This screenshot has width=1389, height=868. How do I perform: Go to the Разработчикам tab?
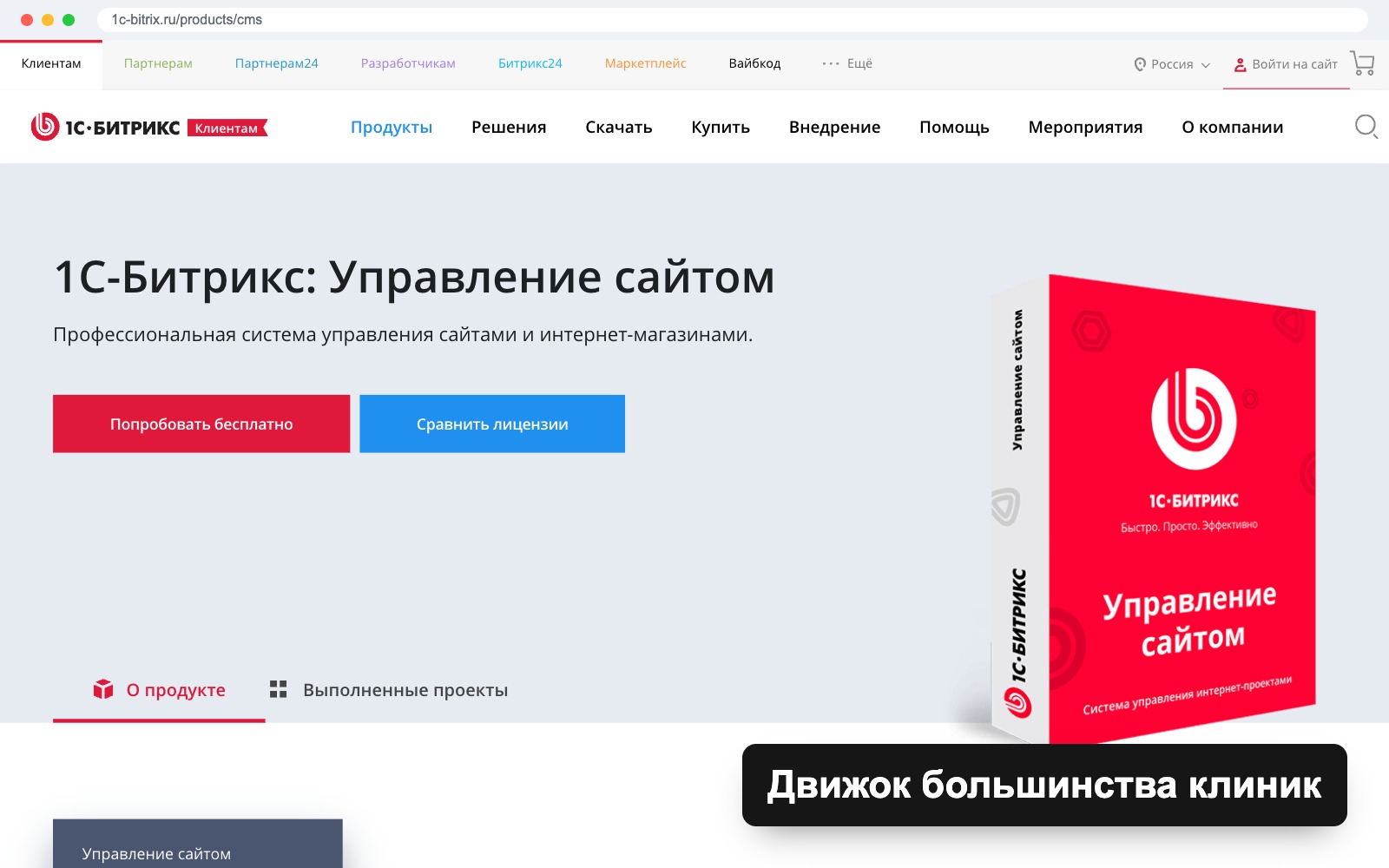tap(408, 63)
